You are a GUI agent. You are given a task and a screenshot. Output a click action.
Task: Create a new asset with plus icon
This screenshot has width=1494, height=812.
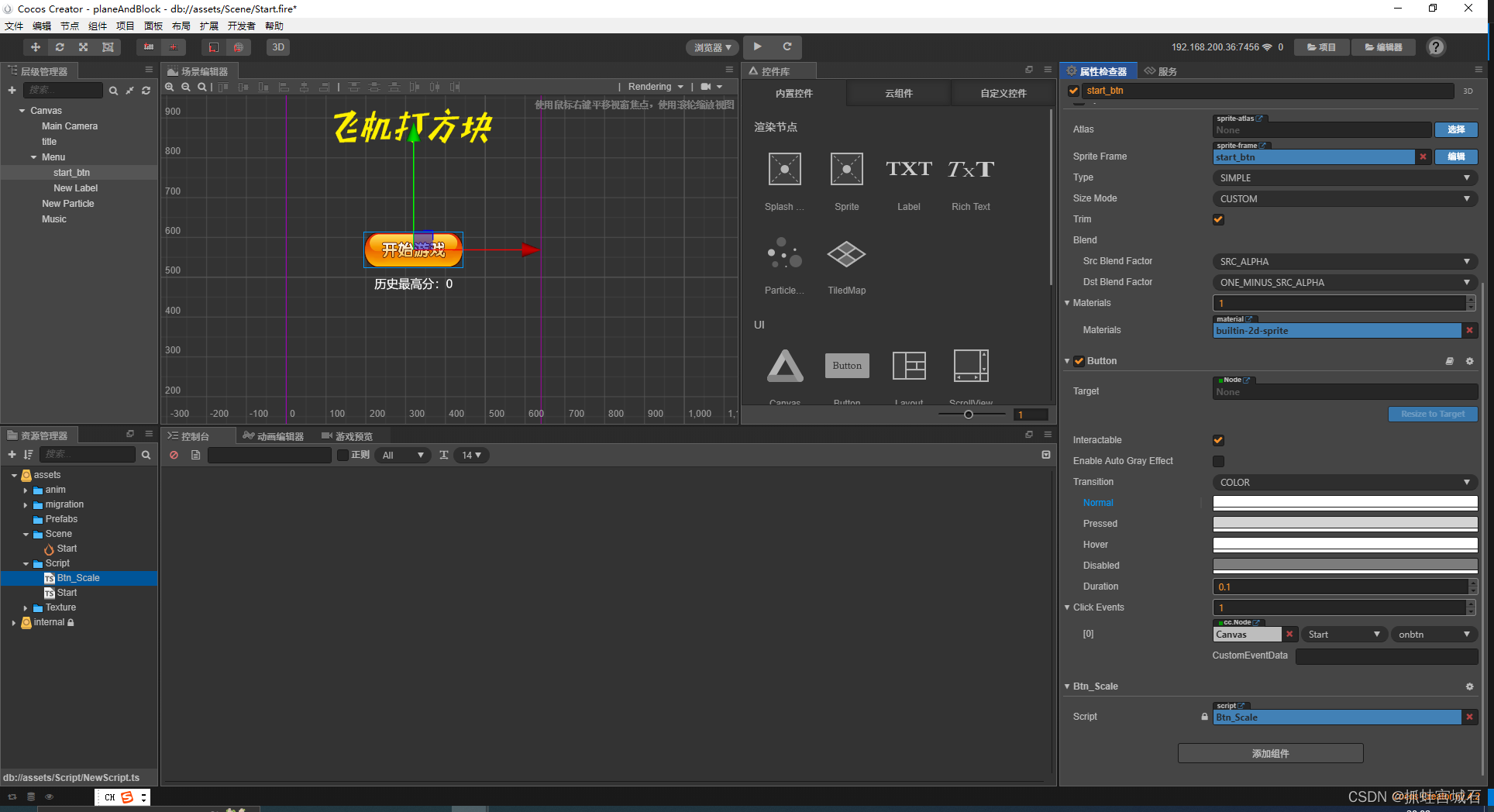[12, 455]
